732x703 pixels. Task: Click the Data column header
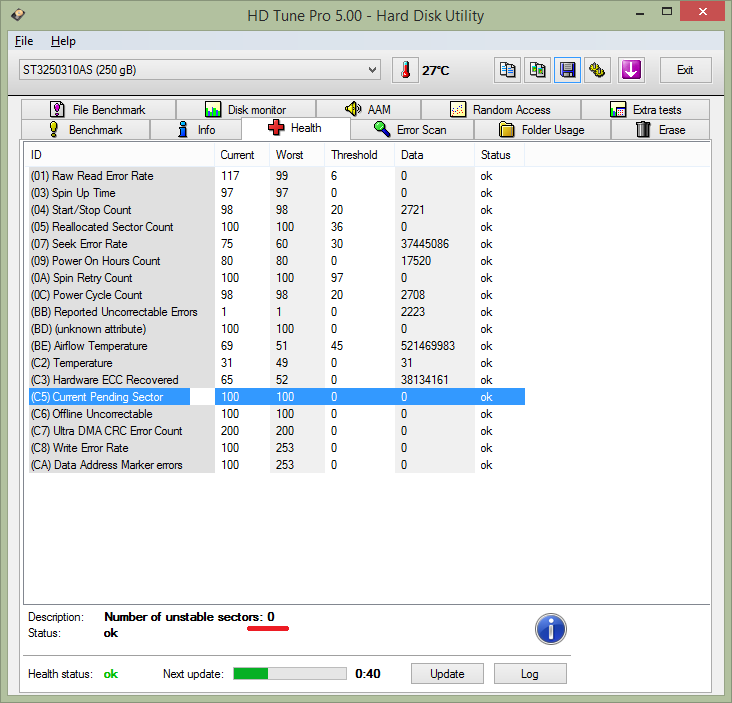[435, 155]
